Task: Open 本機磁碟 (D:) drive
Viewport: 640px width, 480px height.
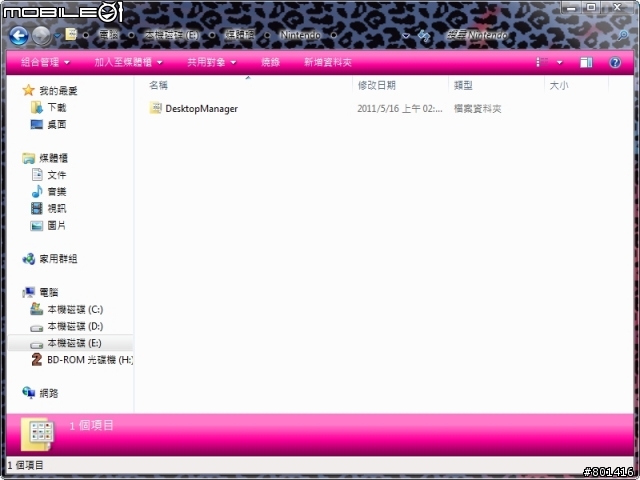Action: coord(75,326)
